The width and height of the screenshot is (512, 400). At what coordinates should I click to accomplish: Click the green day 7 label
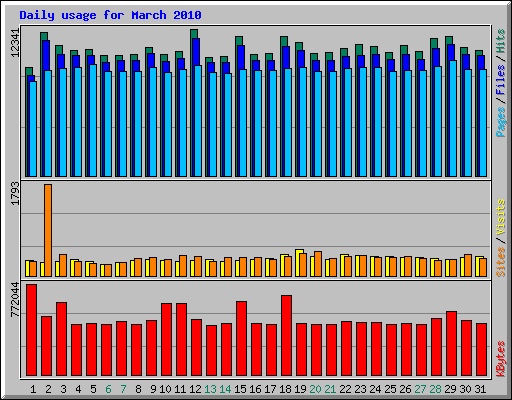tap(123, 389)
